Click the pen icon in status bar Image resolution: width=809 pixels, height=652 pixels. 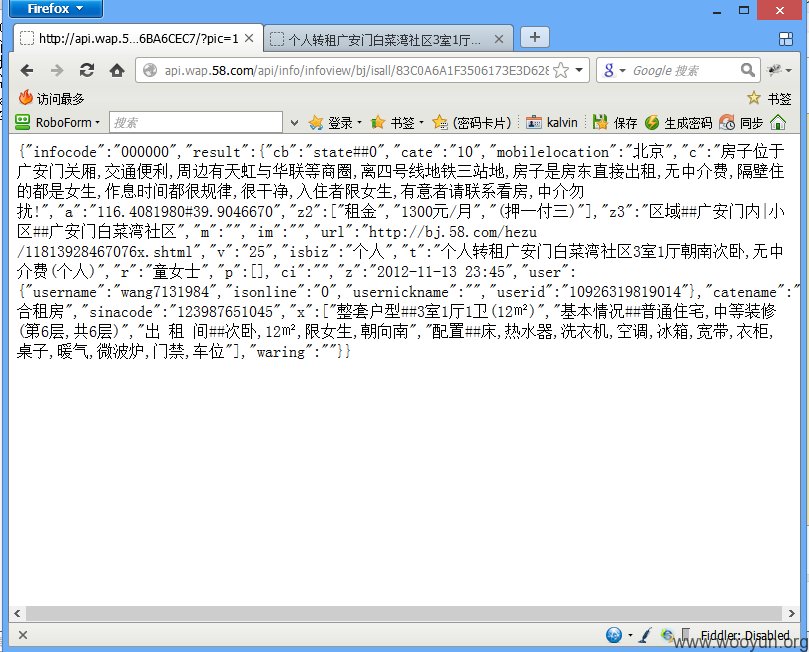tap(645, 635)
